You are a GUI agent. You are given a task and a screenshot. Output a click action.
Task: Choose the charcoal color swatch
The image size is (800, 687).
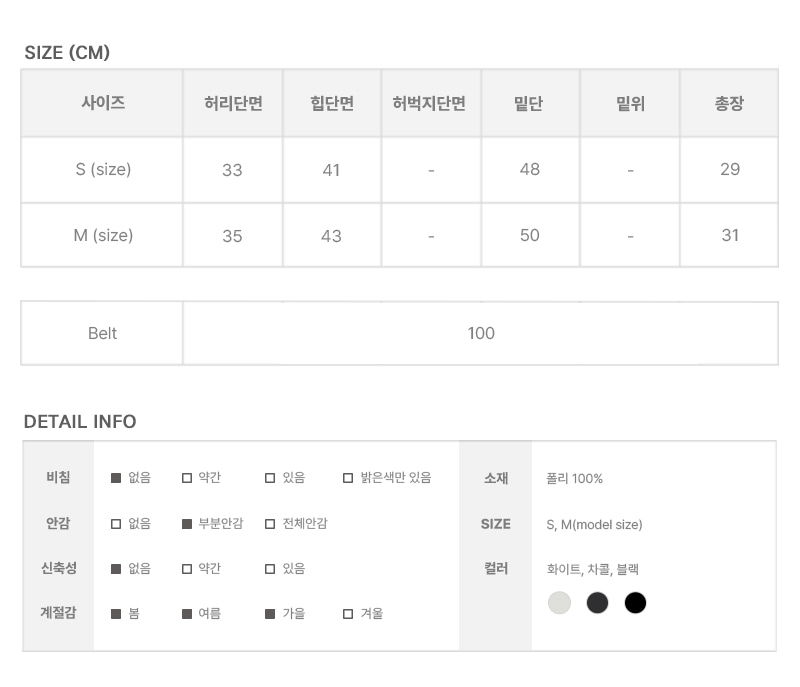point(598,603)
